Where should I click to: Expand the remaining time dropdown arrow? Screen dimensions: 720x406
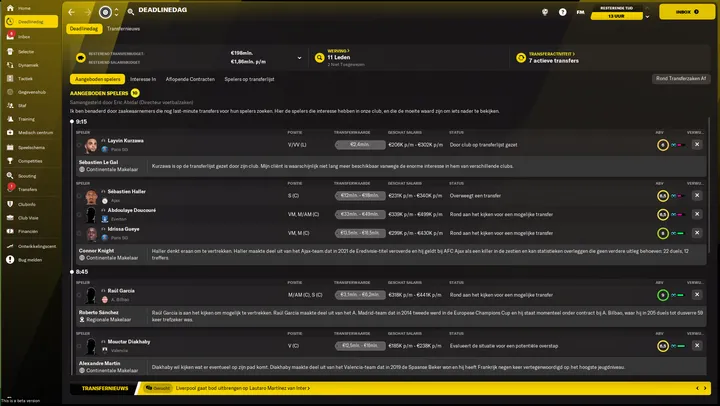647,17
